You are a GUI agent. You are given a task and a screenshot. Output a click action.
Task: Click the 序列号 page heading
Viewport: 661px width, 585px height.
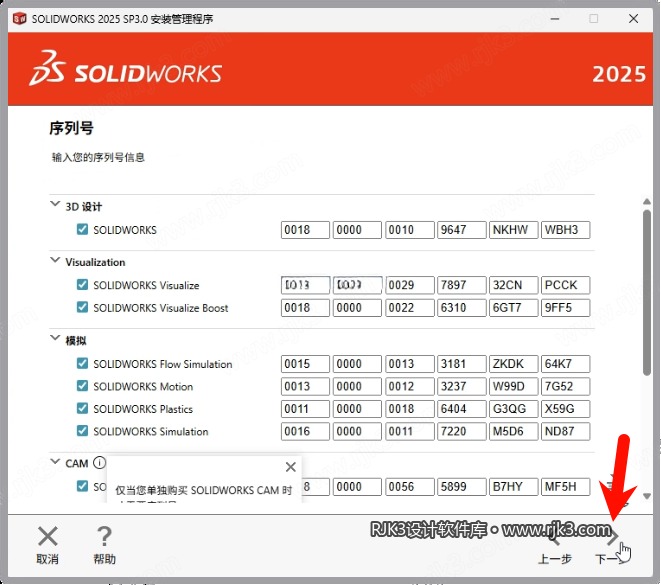point(71,128)
